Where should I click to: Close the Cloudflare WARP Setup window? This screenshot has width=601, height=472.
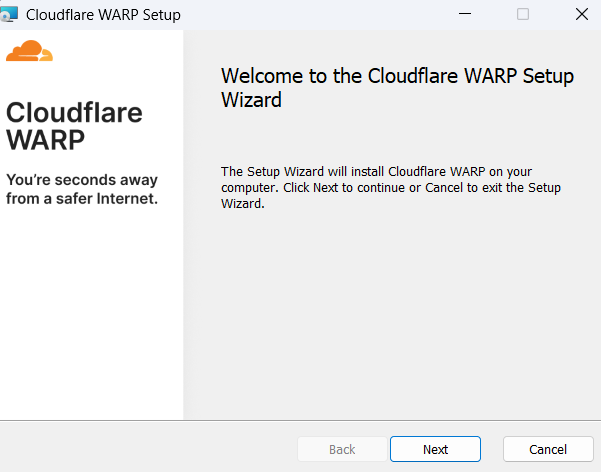tap(581, 15)
